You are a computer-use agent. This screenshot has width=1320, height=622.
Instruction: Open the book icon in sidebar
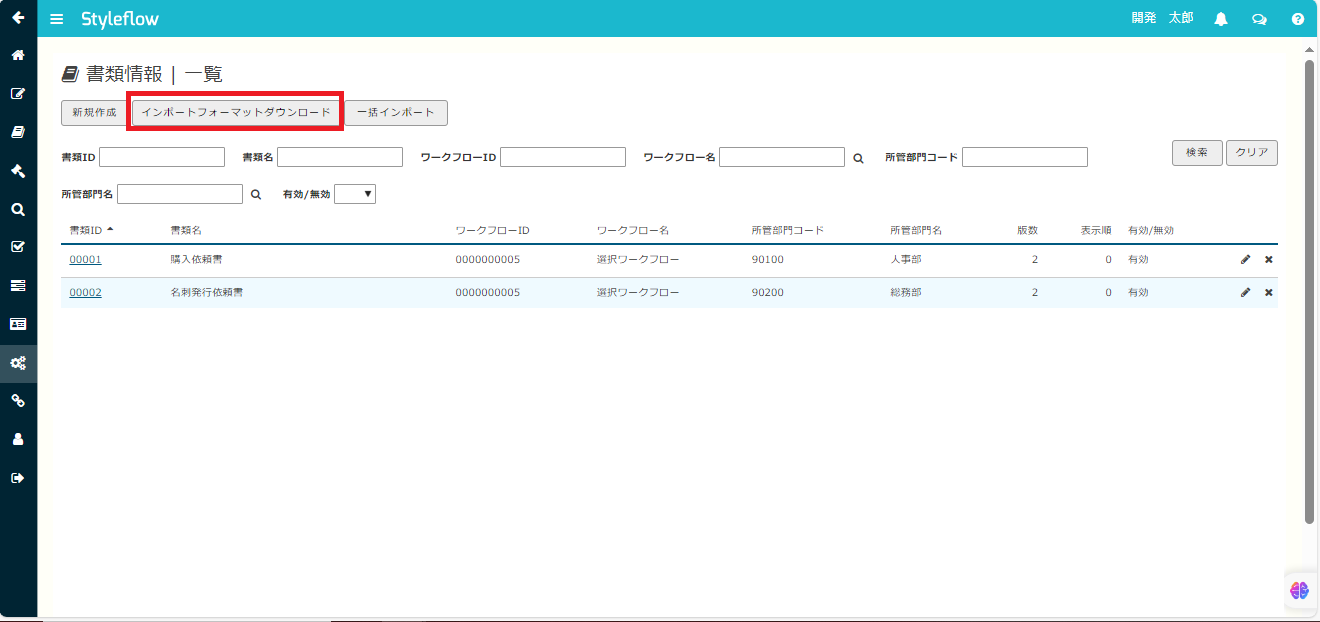point(18,132)
